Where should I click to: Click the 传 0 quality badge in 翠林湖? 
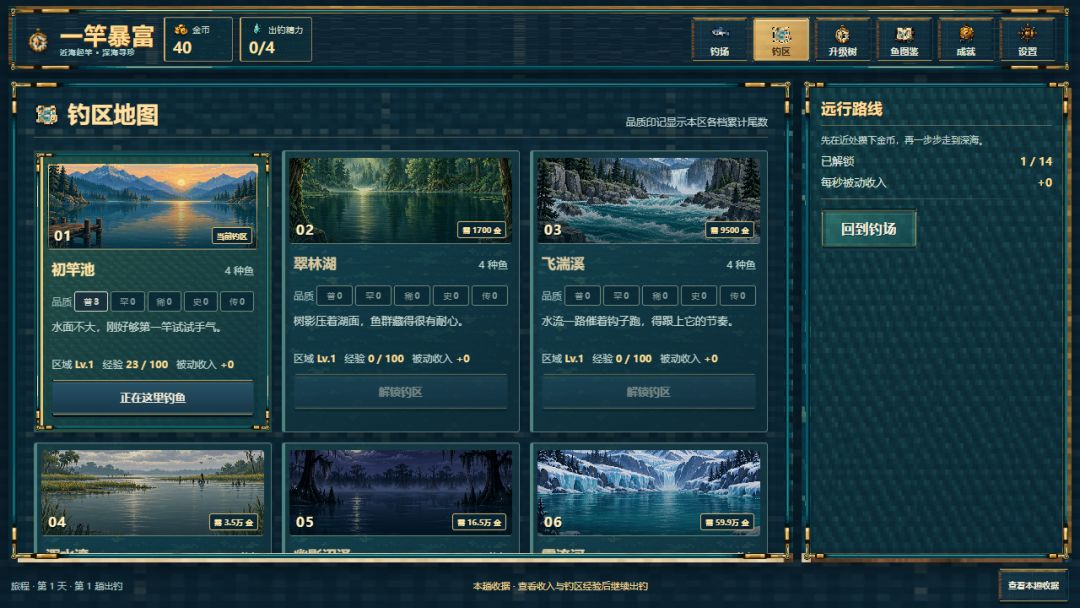(490, 295)
